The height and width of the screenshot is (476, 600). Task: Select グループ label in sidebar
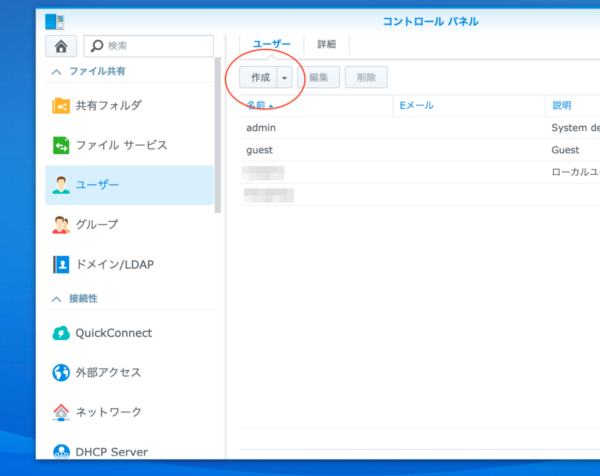(x=97, y=225)
